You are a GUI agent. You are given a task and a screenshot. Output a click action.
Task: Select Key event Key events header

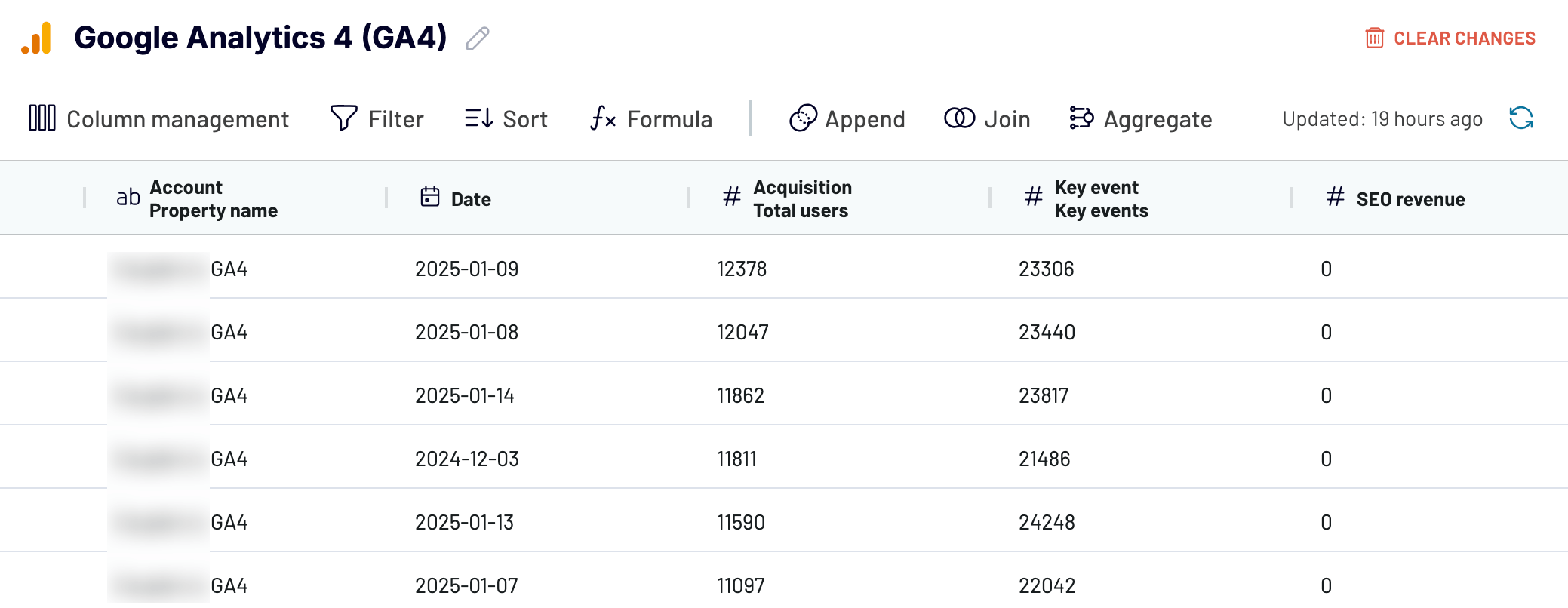tap(1102, 199)
